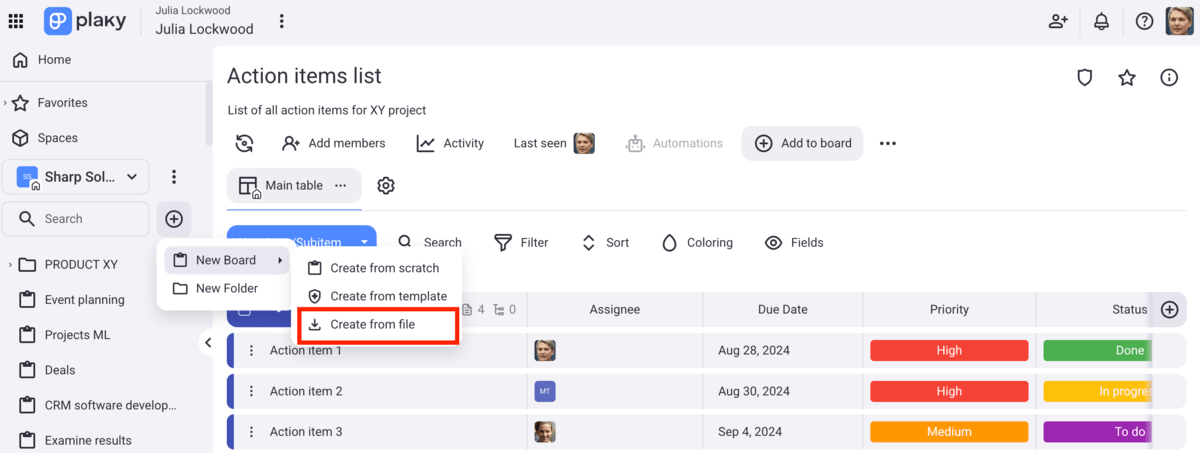Expand the Sharp Solutions space dropdown
This screenshot has width=1200, height=453.
coord(131,177)
